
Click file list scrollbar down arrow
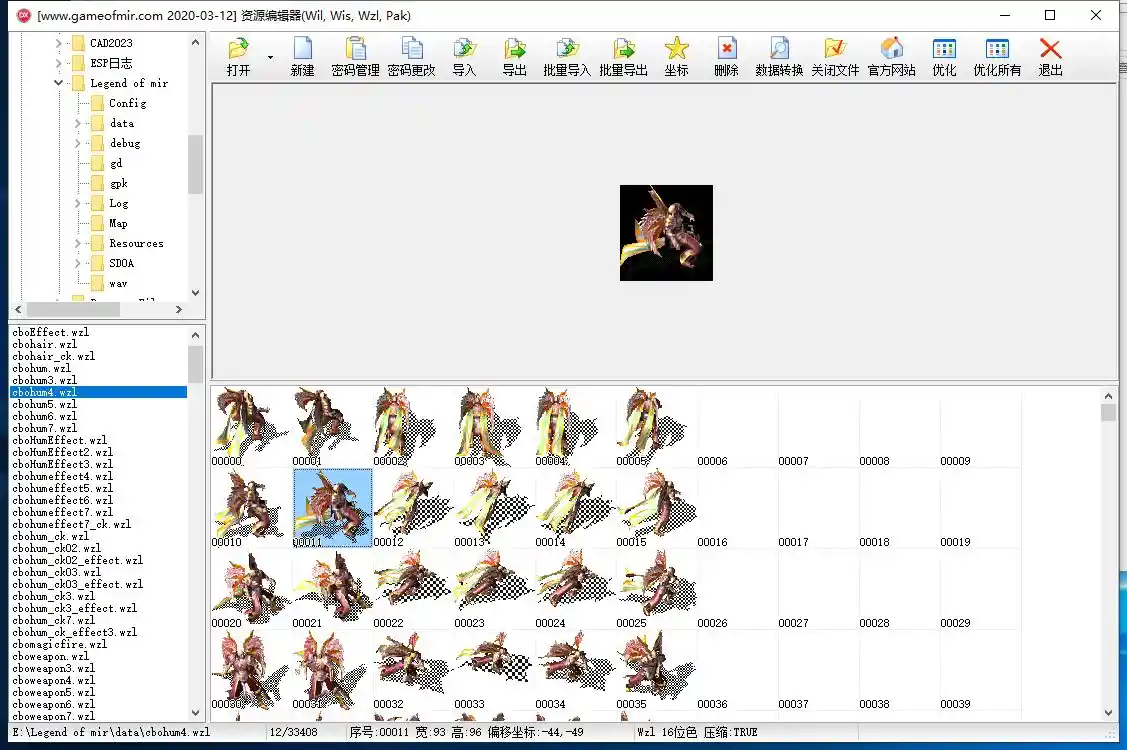tap(196, 713)
